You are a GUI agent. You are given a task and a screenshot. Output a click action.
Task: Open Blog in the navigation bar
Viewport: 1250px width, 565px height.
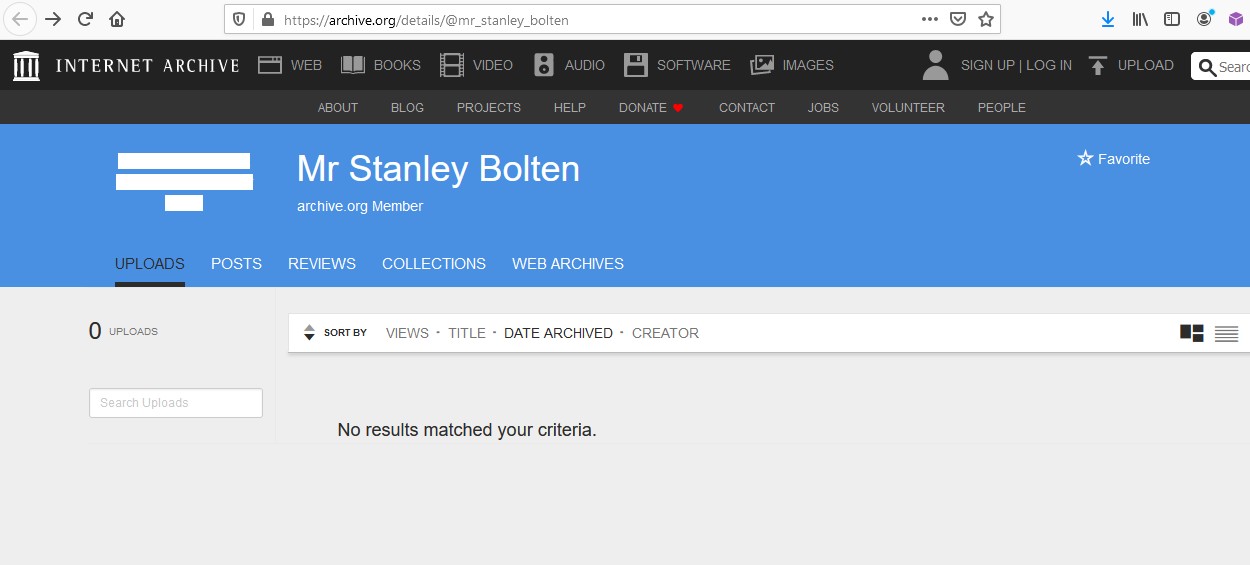[407, 108]
